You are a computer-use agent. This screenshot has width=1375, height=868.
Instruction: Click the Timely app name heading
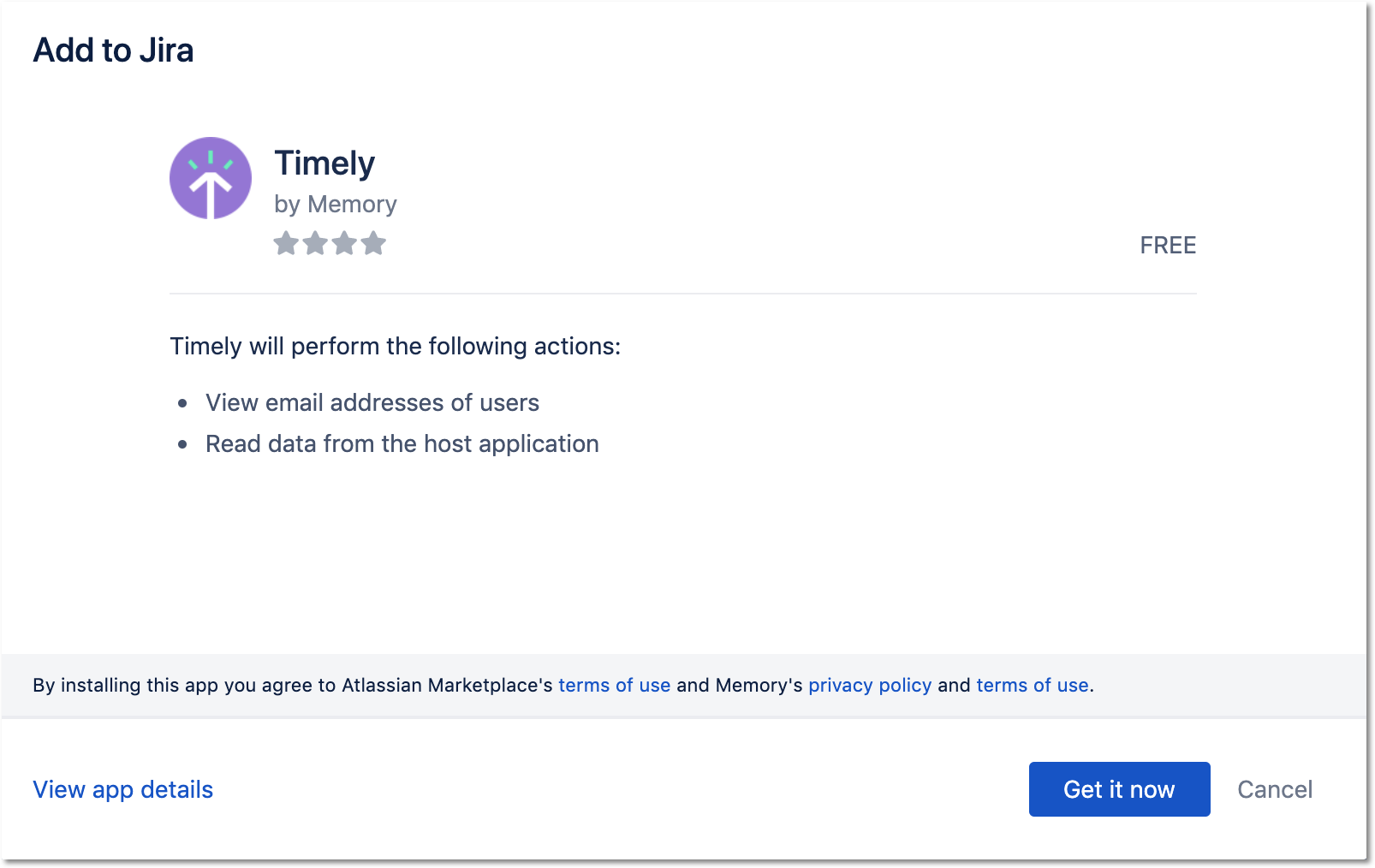[x=324, y=163]
